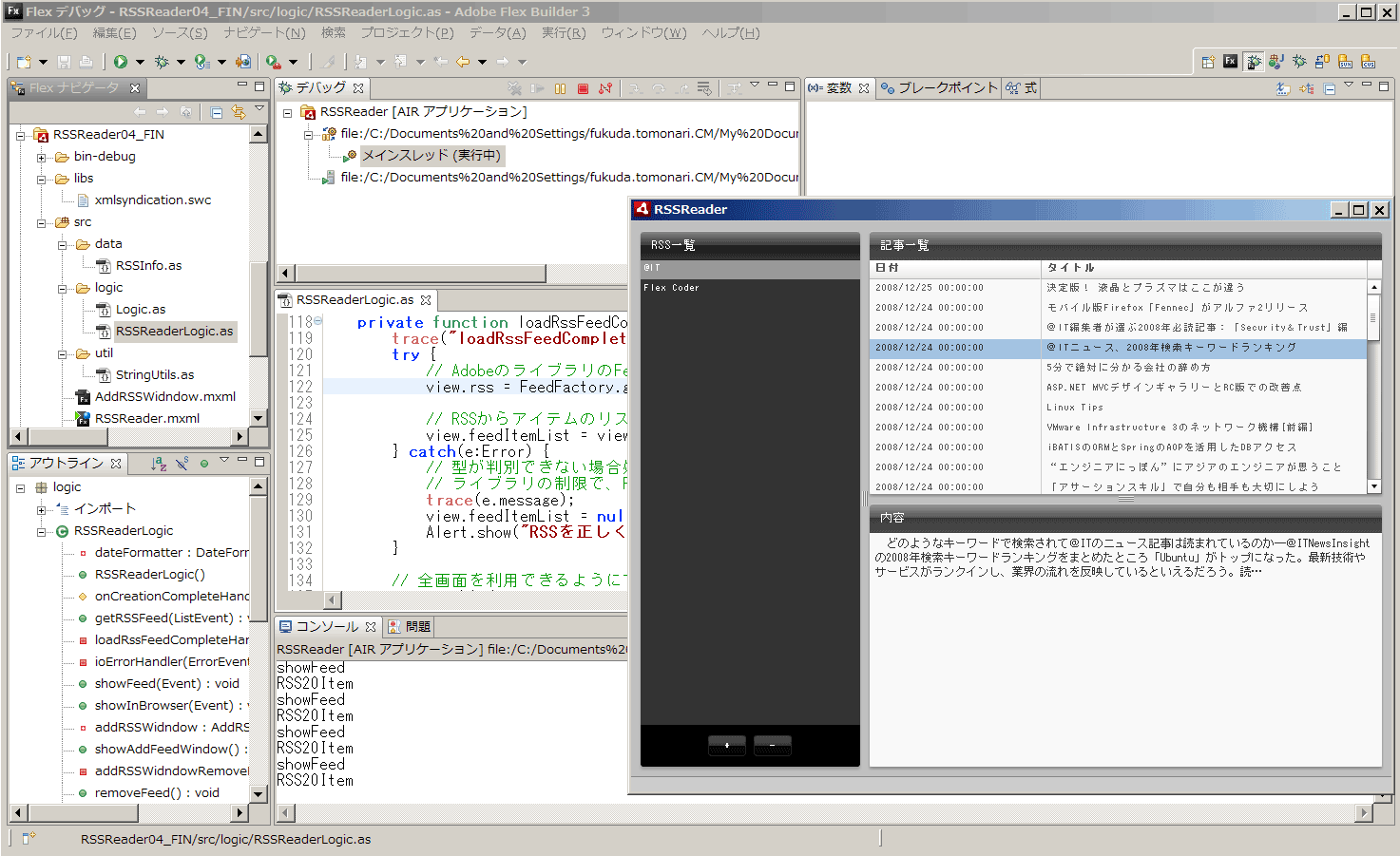
Task: Open the ファイル(F) menu
Action: click(44, 33)
